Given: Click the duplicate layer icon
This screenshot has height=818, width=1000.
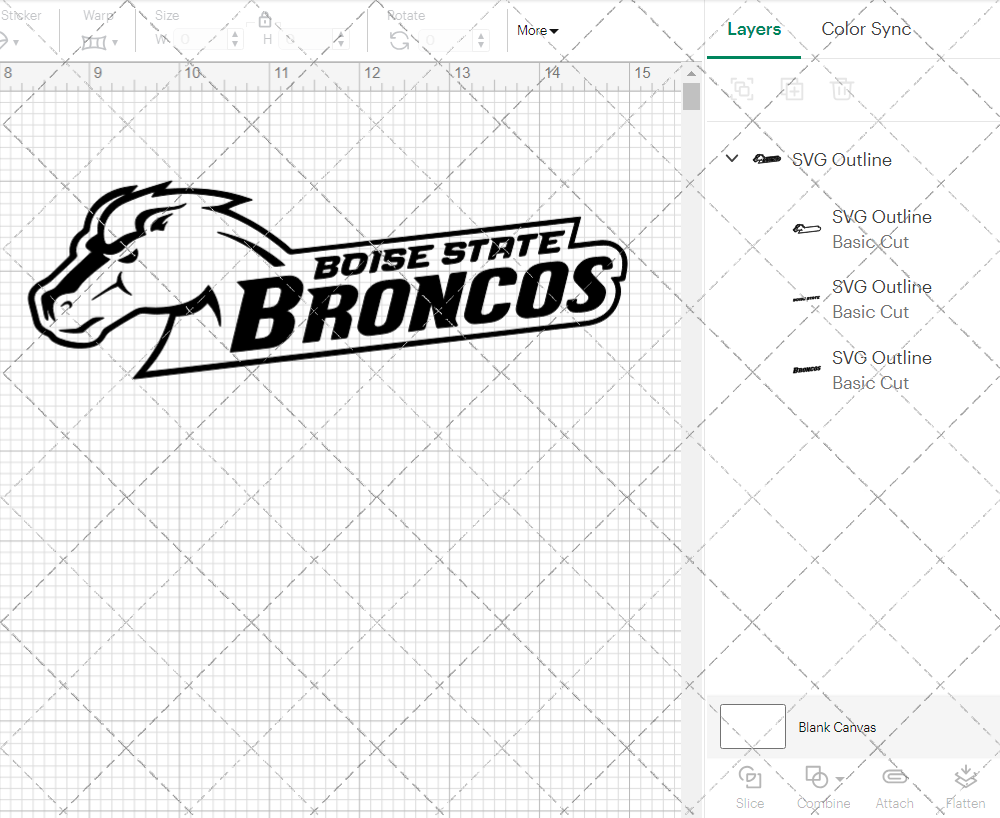Looking at the screenshot, I should click(793, 89).
